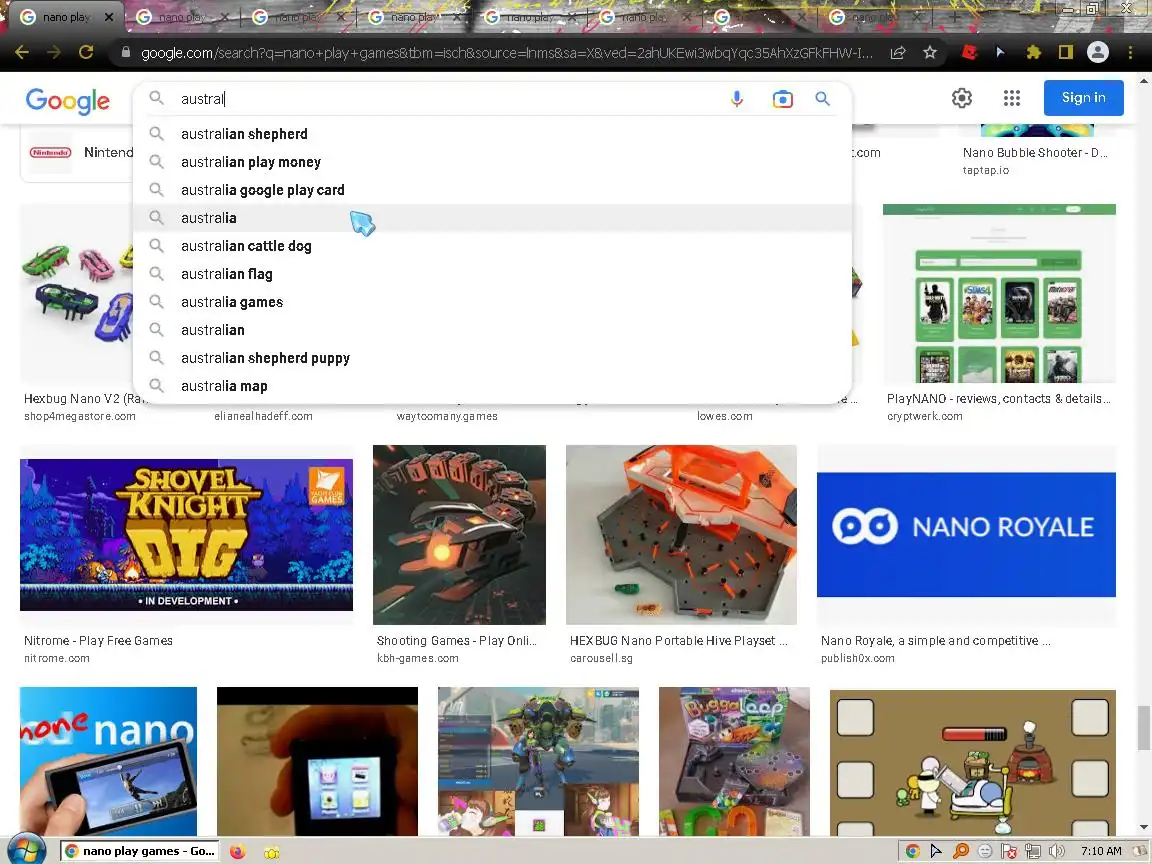Click the Nintendo chip suggestion
Image resolution: width=1152 pixels, height=864 pixels.
point(77,153)
